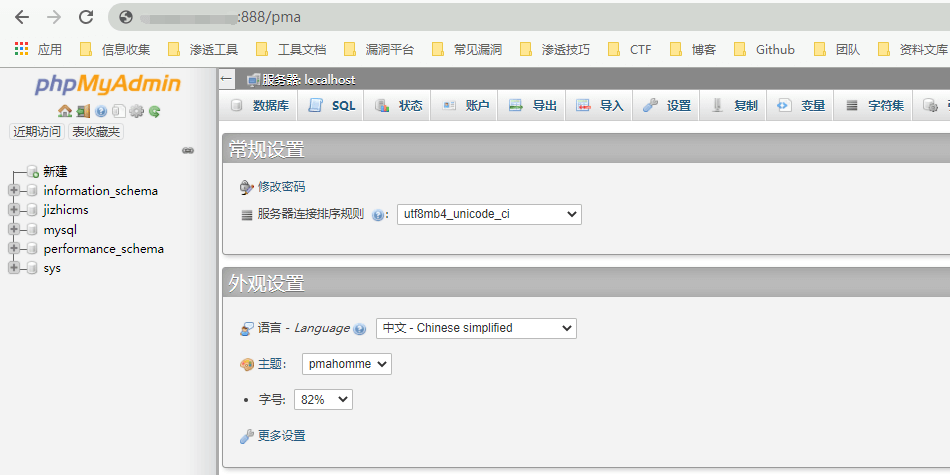Go to phpMyAdmin home via house icon
The image size is (950, 475).
click(64, 111)
